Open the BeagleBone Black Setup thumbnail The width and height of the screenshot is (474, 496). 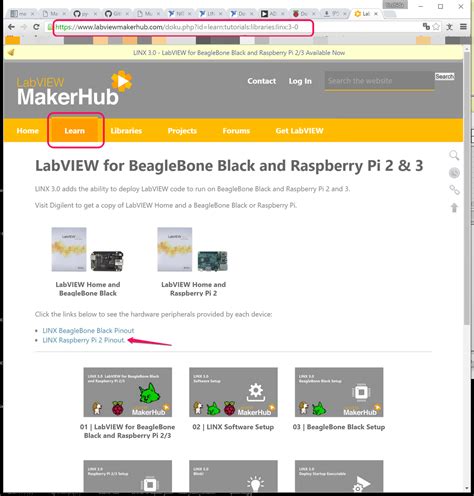339,392
